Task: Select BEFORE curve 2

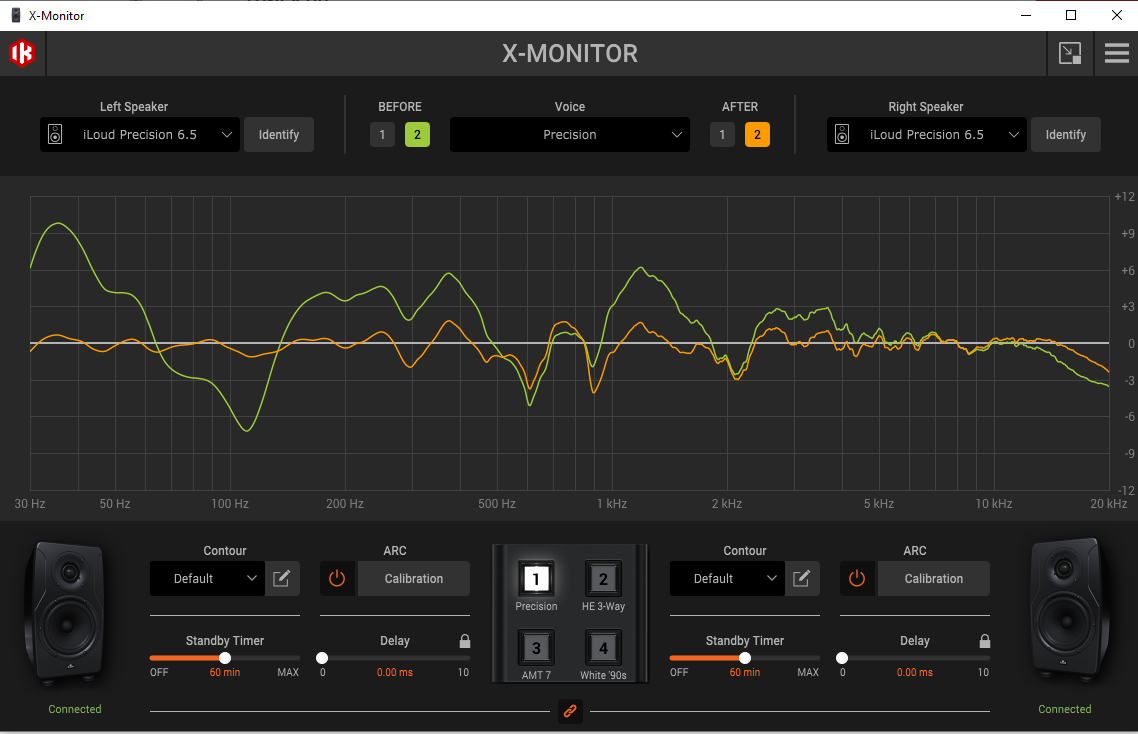Action: pyautogui.click(x=417, y=134)
